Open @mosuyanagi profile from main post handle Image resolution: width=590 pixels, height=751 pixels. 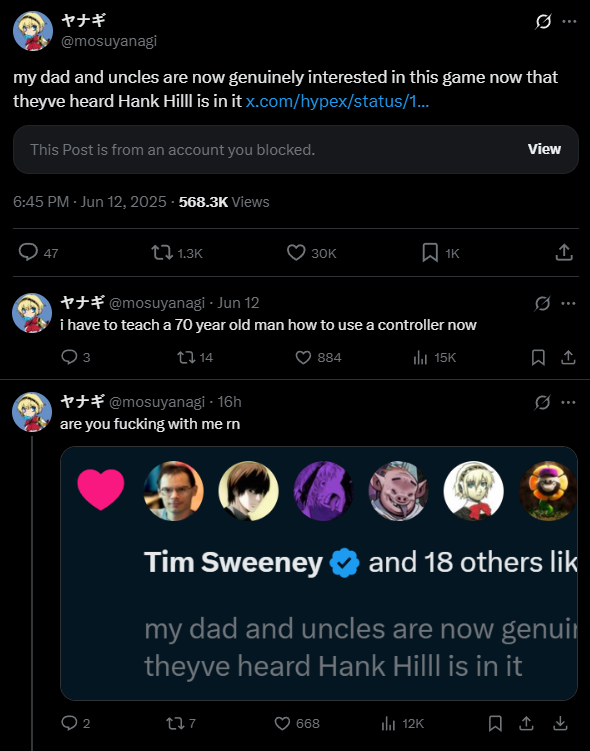tap(109, 41)
